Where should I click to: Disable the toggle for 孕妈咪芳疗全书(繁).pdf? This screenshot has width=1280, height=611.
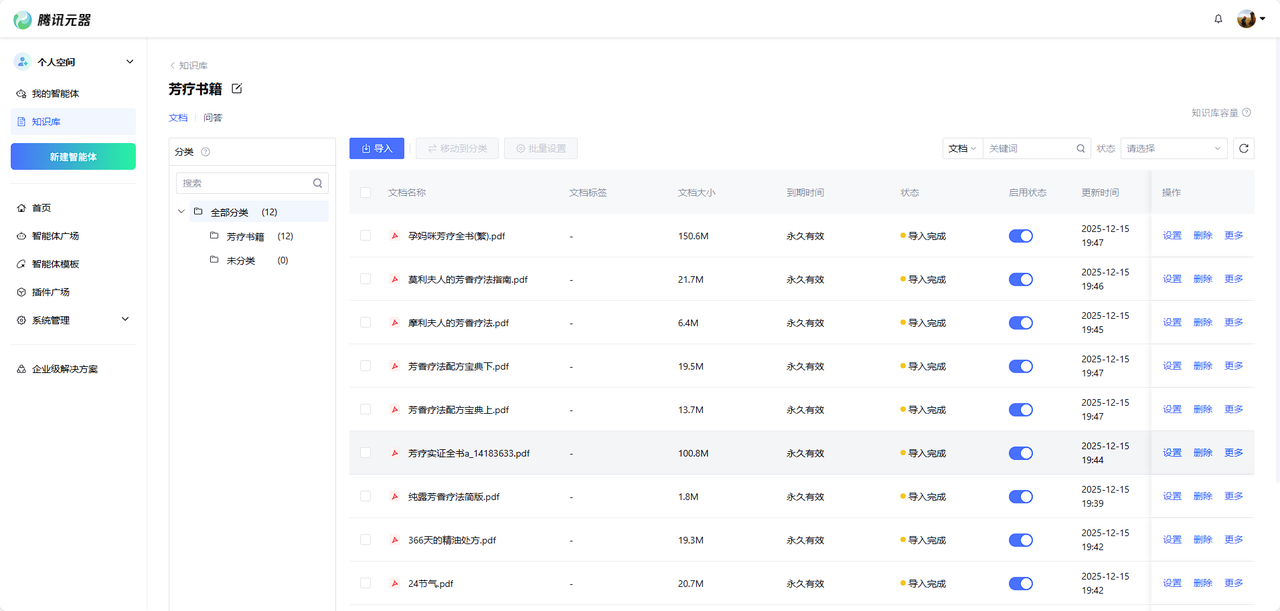tap(1020, 236)
